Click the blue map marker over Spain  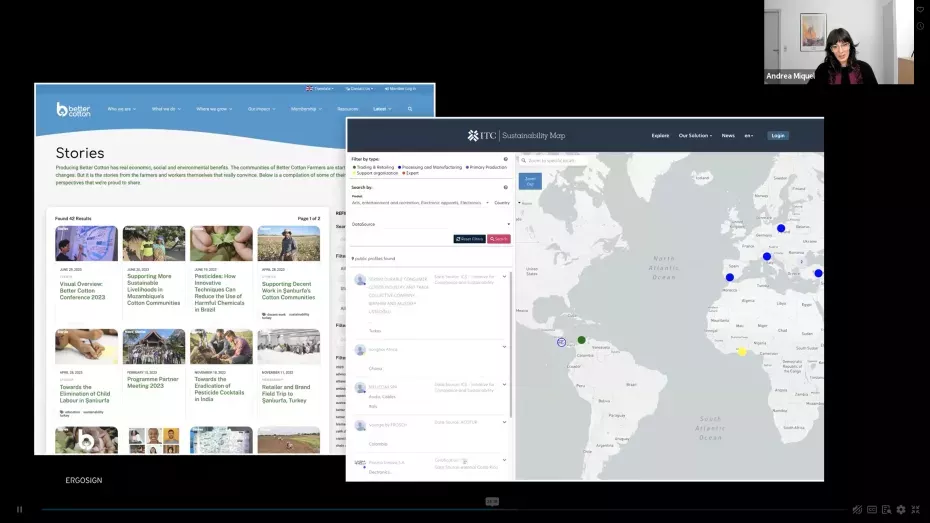click(730, 277)
